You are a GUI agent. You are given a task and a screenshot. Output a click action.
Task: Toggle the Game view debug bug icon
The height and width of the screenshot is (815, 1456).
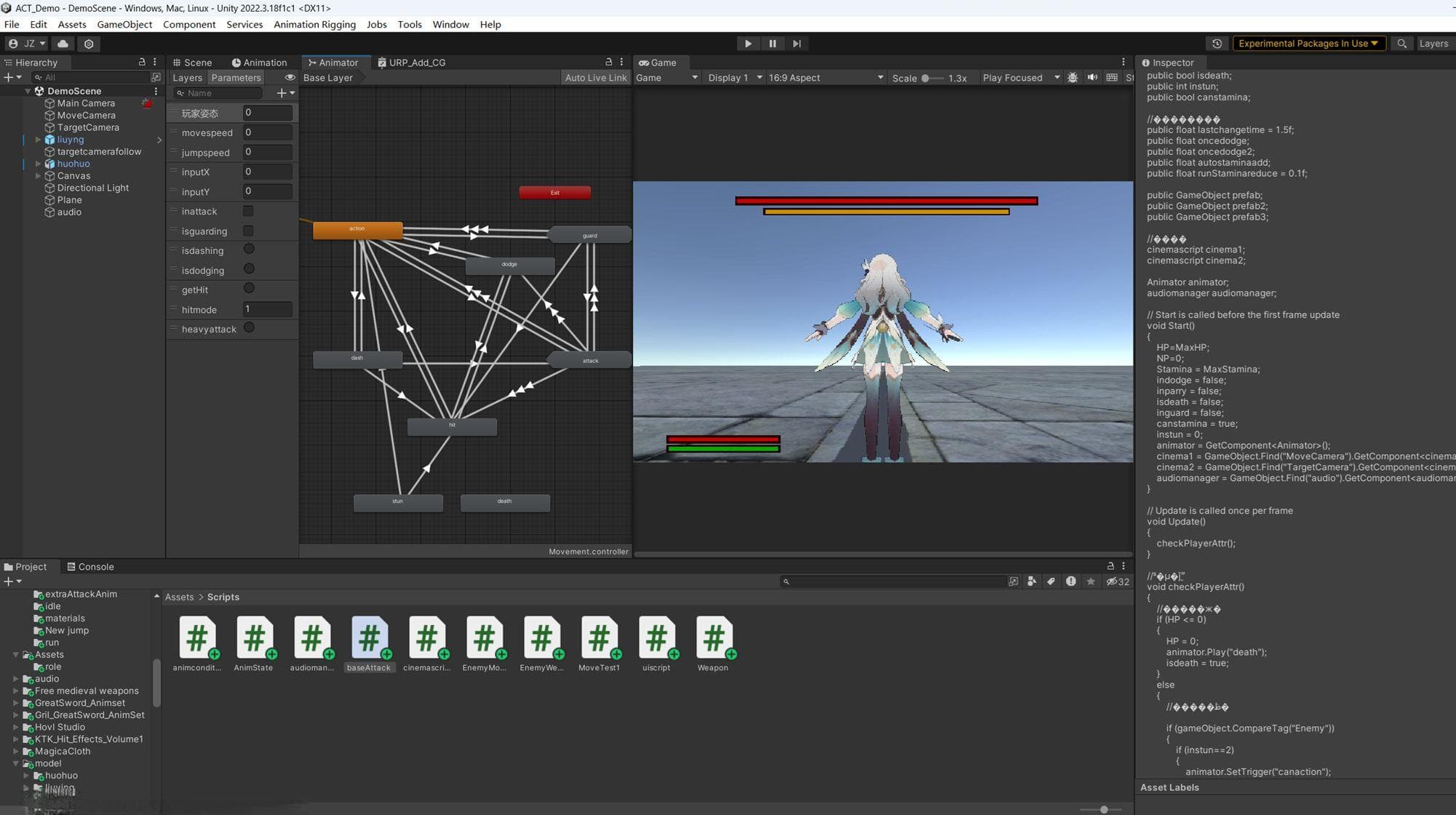[x=1073, y=77]
